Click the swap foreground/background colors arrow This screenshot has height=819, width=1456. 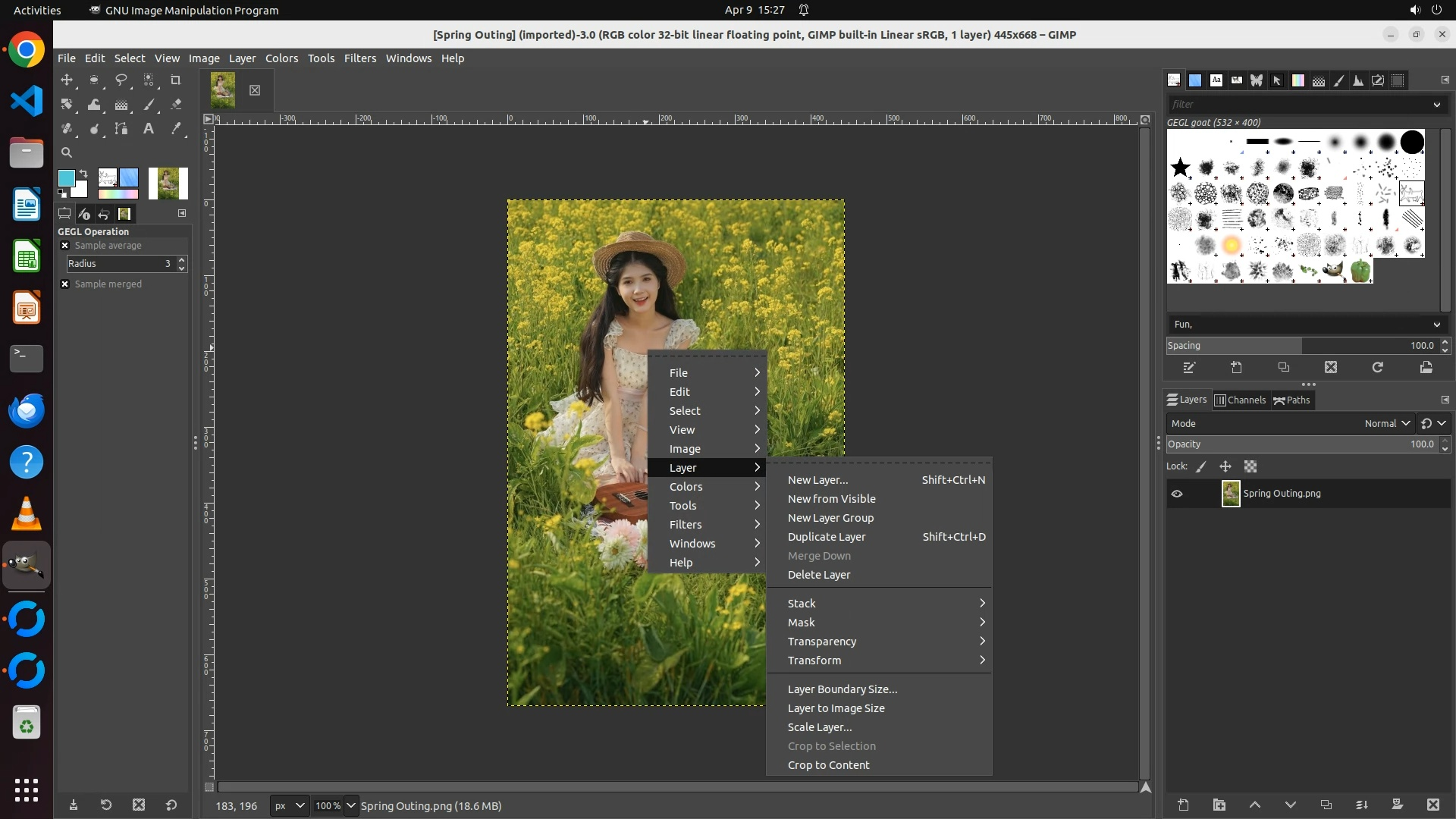[83, 174]
